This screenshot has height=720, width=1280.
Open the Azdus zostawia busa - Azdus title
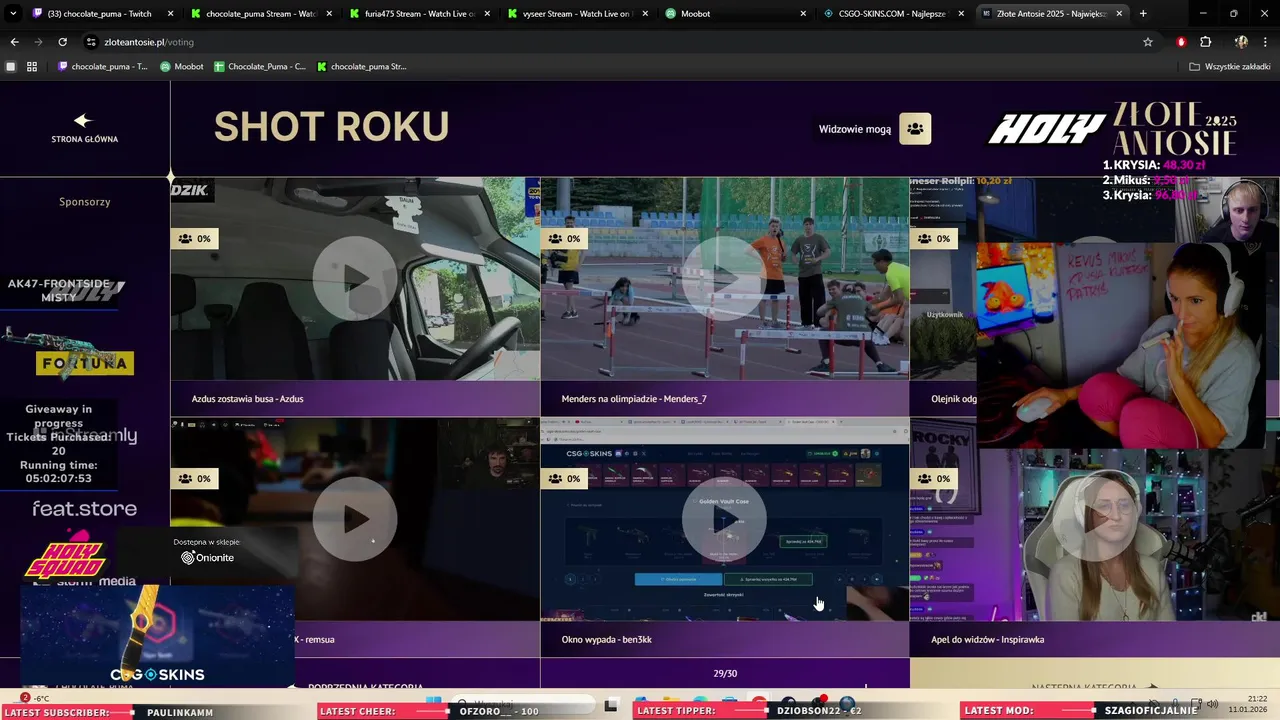pyautogui.click(x=247, y=399)
